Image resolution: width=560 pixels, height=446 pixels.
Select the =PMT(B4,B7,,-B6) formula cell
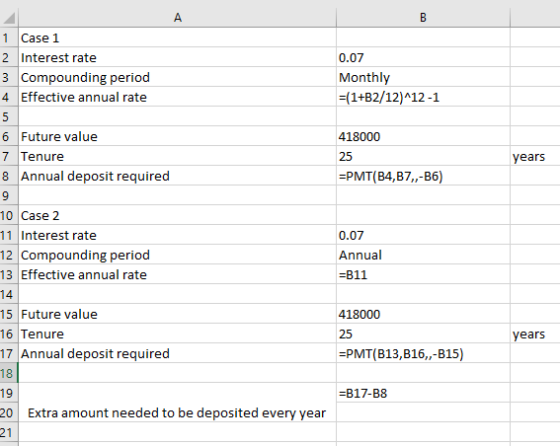click(423, 176)
